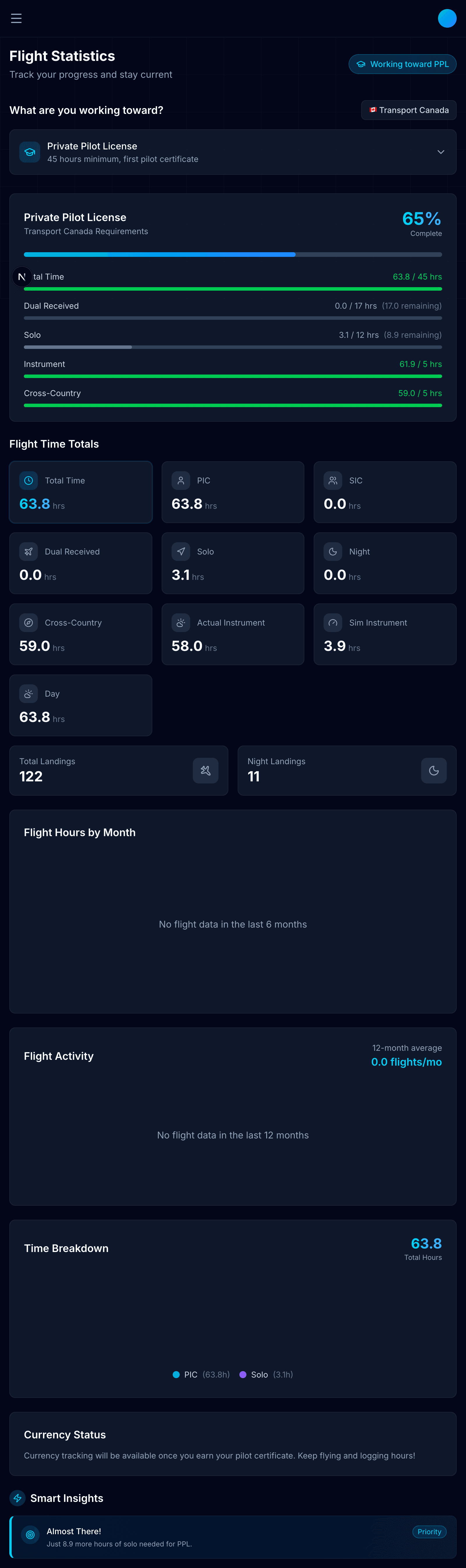Click the landing airplane icon on Total Landings
This screenshot has width=466, height=1568.
click(205, 770)
